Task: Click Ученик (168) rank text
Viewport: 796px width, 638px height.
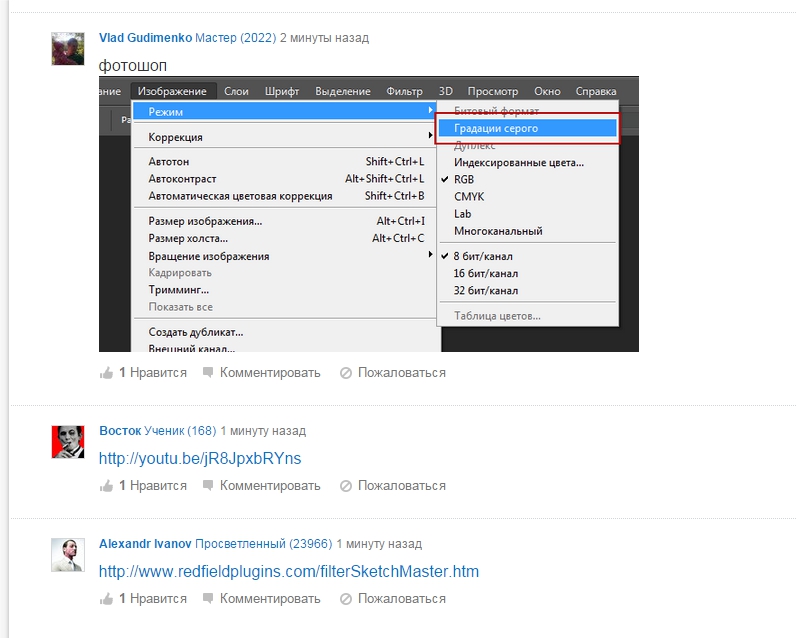Action: coord(180,430)
